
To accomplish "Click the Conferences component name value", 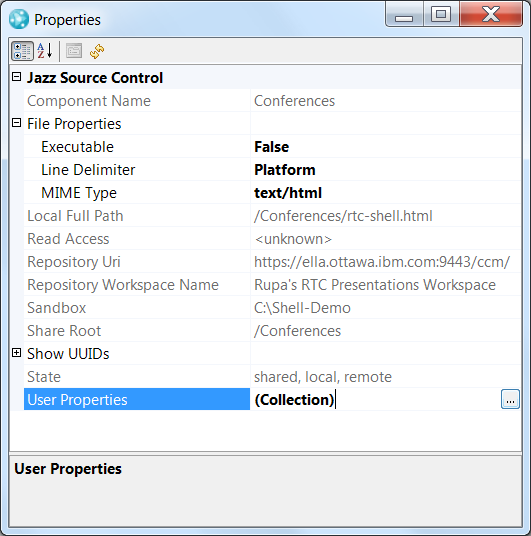I will tap(294, 101).
